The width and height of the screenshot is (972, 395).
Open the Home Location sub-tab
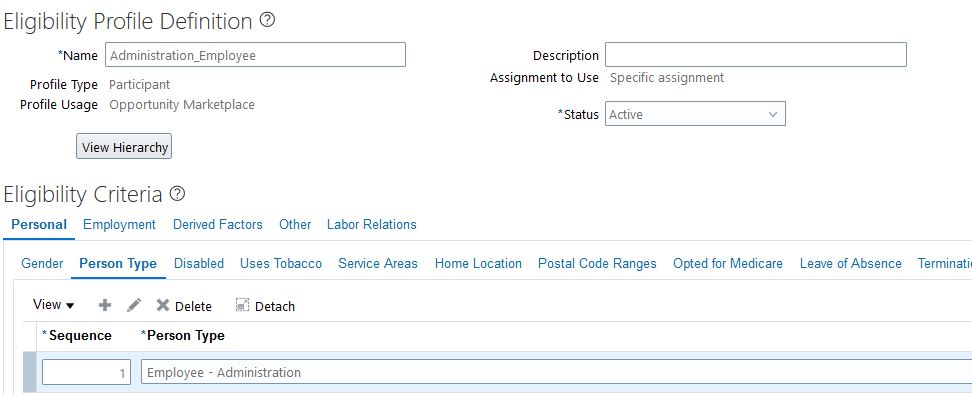point(479,264)
